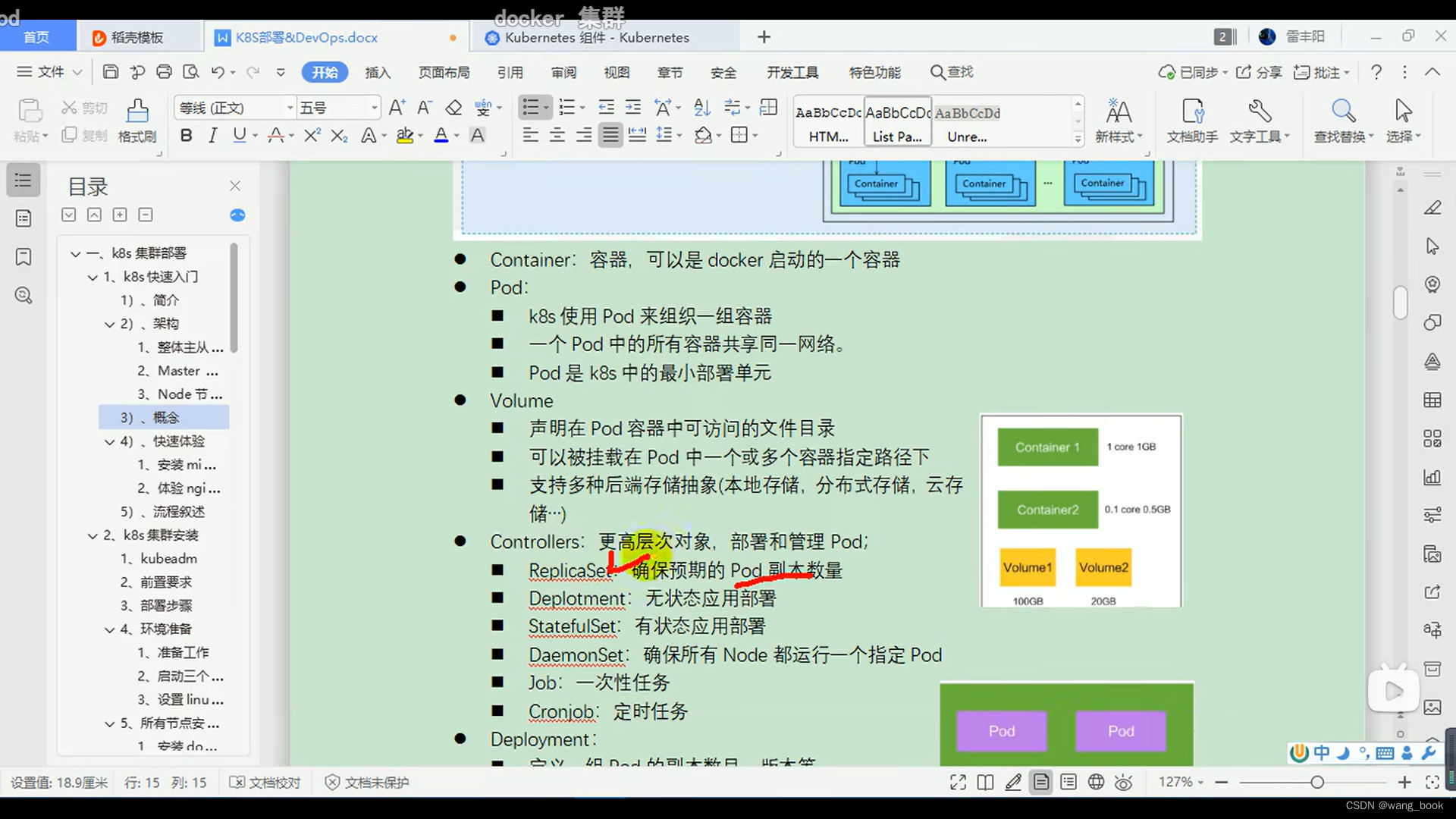Close the 目录 outline panel
This screenshot has height=819, width=1456.
click(235, 186)
